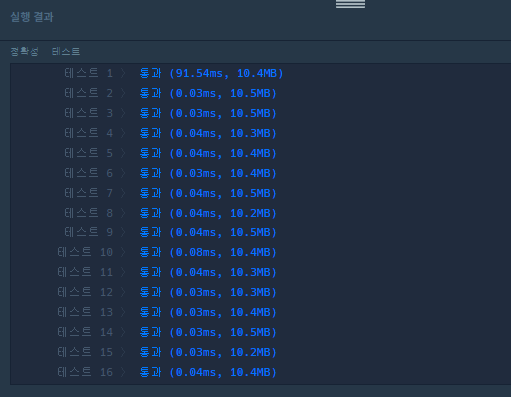Expand the chevron for 테스트 3
511x397 pixels.
pos(123,113)
